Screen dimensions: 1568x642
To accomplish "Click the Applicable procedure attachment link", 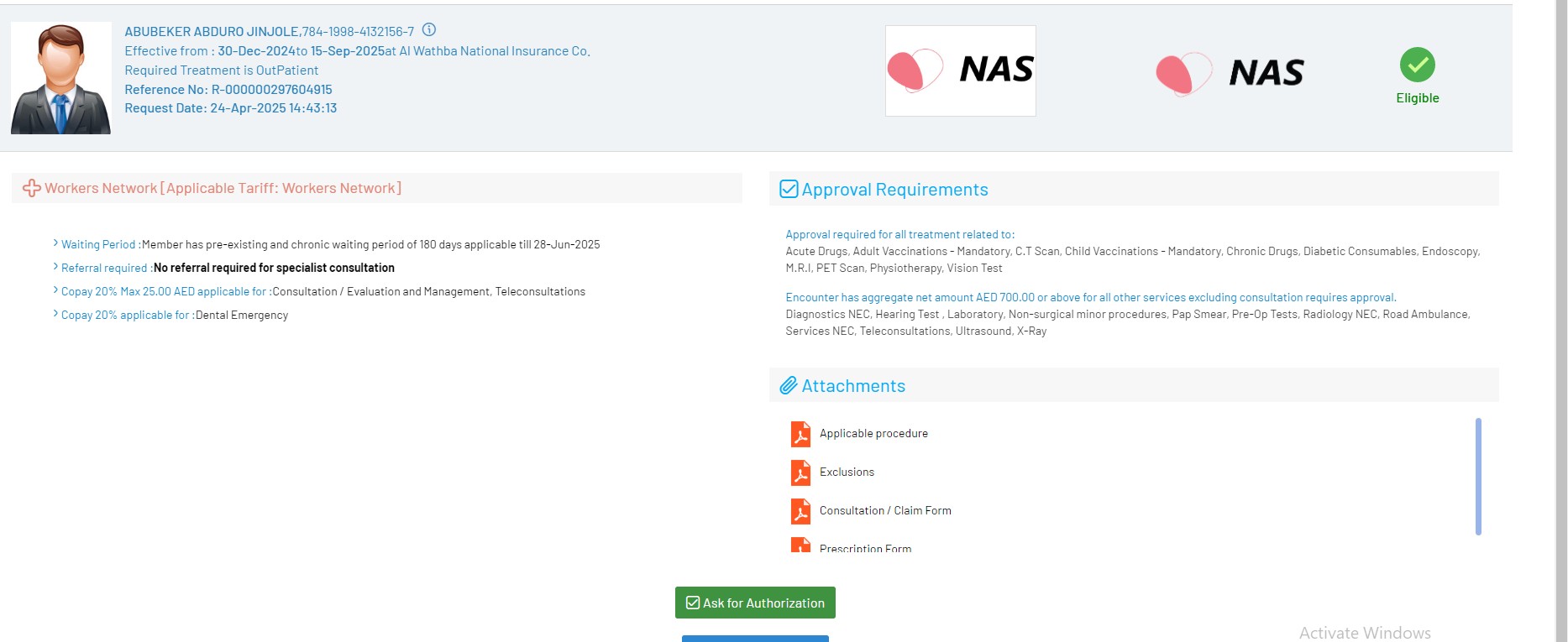I will click(873, 434).
